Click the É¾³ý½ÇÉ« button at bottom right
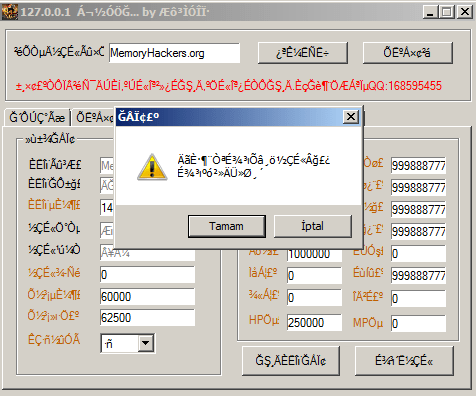The image size is (476, 396). click(404, 361)
